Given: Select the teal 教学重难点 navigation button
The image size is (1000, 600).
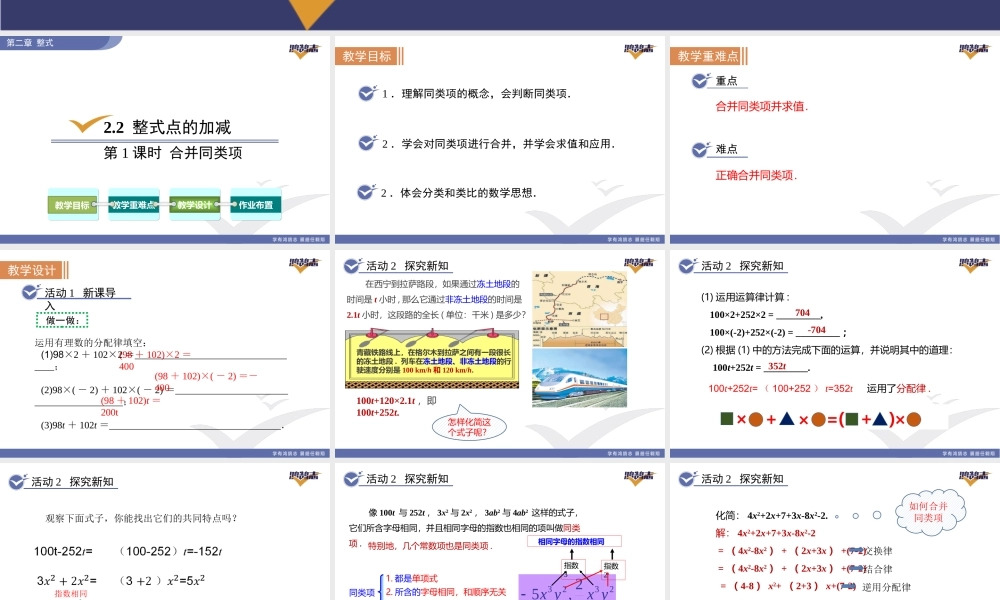Looking at the screenshot, I should coord(133,205).
